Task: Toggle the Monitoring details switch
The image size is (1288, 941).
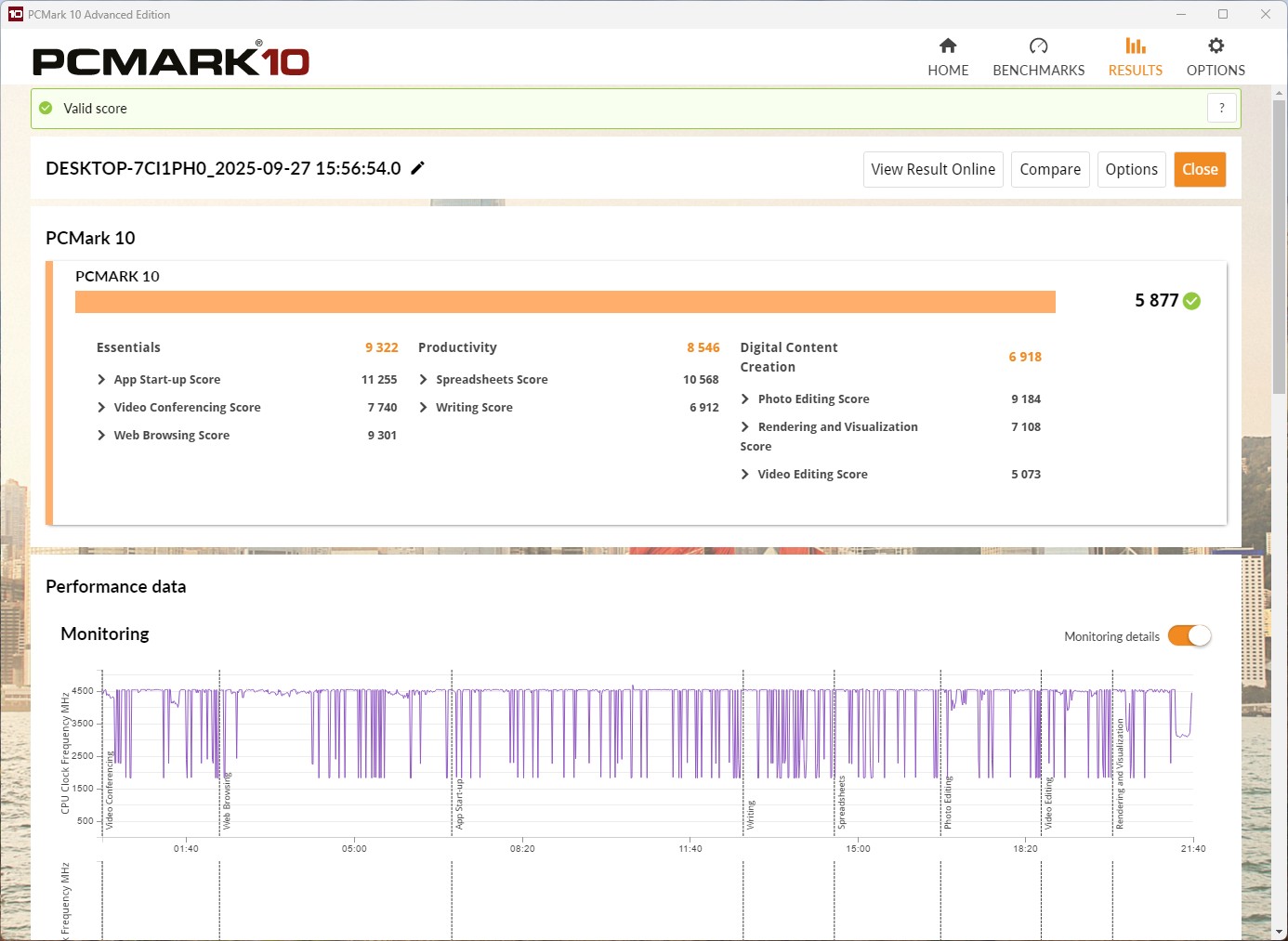Action: pyautogui.click(x=1189, y=636)
